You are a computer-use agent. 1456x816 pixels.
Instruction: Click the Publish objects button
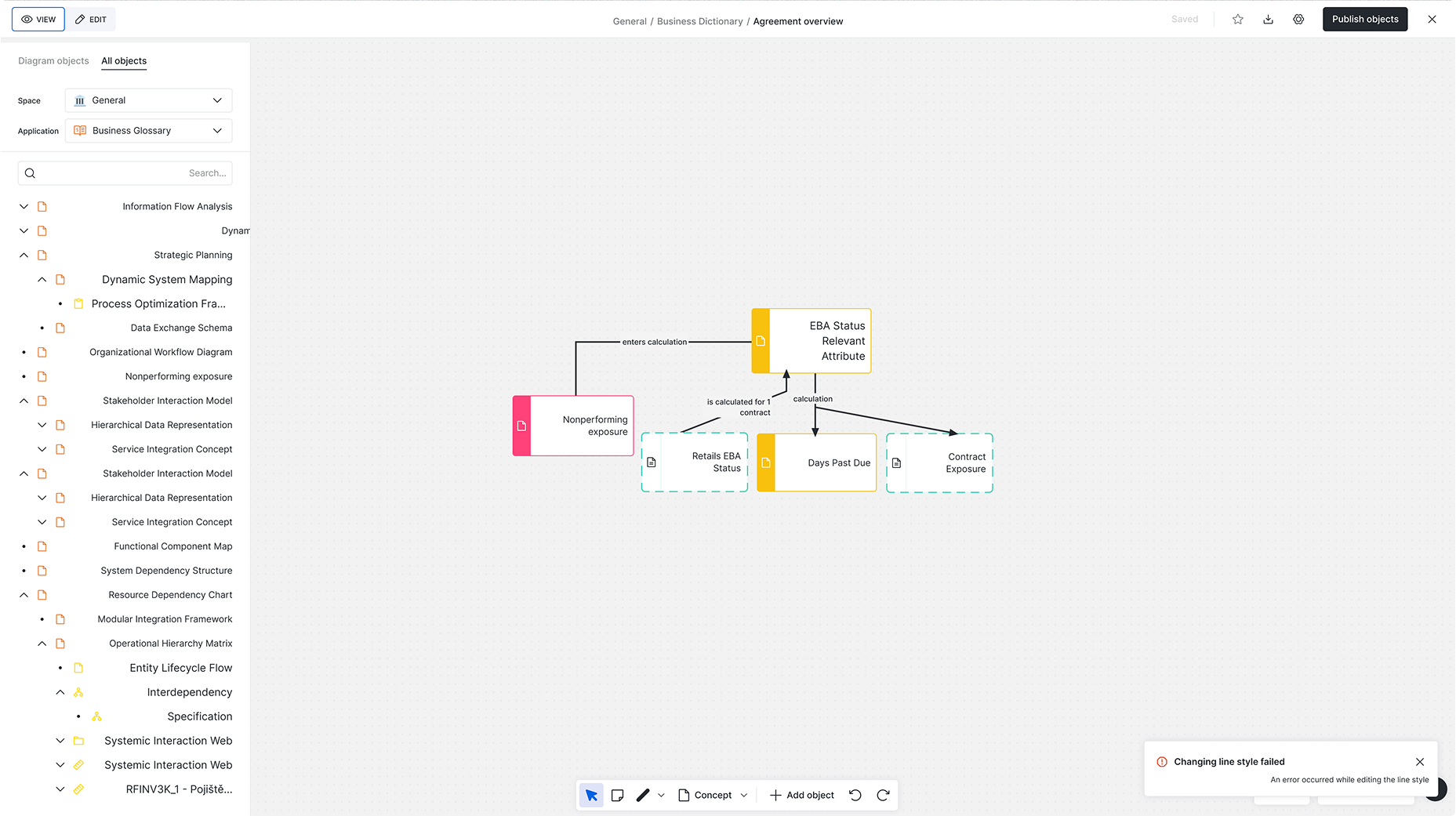pos(1364,19)
